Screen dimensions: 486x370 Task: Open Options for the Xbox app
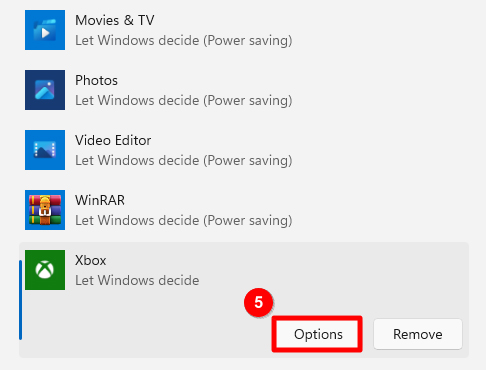click(x=317, y=334)
